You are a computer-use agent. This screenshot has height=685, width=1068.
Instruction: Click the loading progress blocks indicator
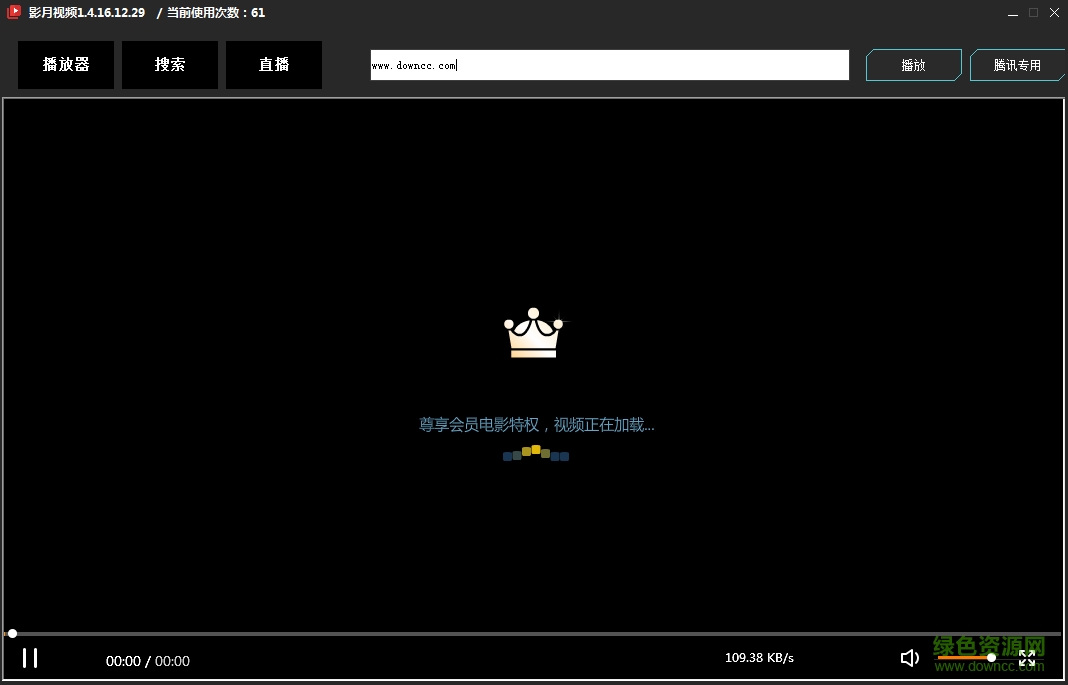coord(536,454)
